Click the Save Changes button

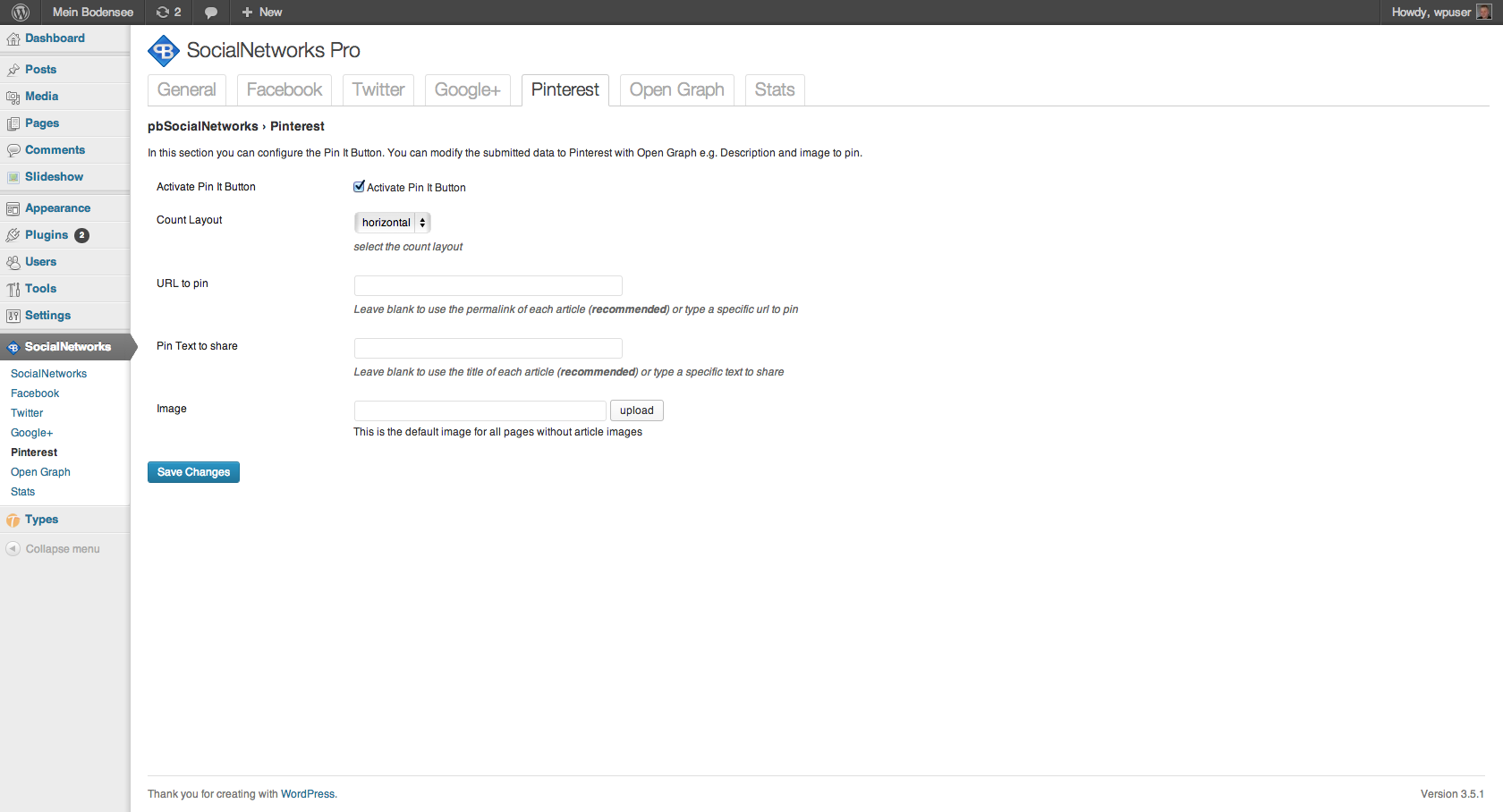click(x=193, y=472)
